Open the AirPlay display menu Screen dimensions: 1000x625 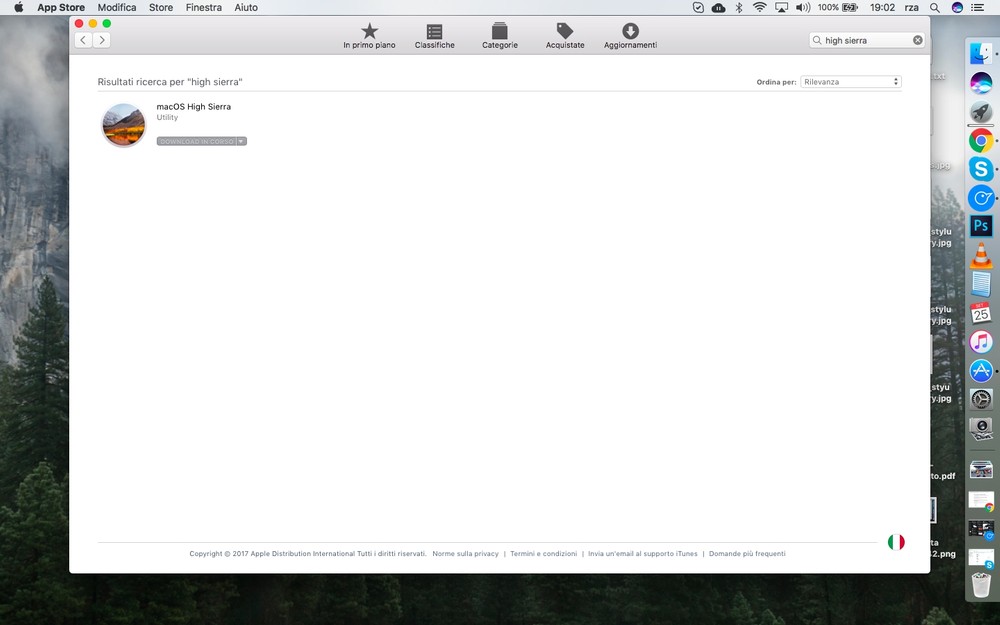click(781, 8)
